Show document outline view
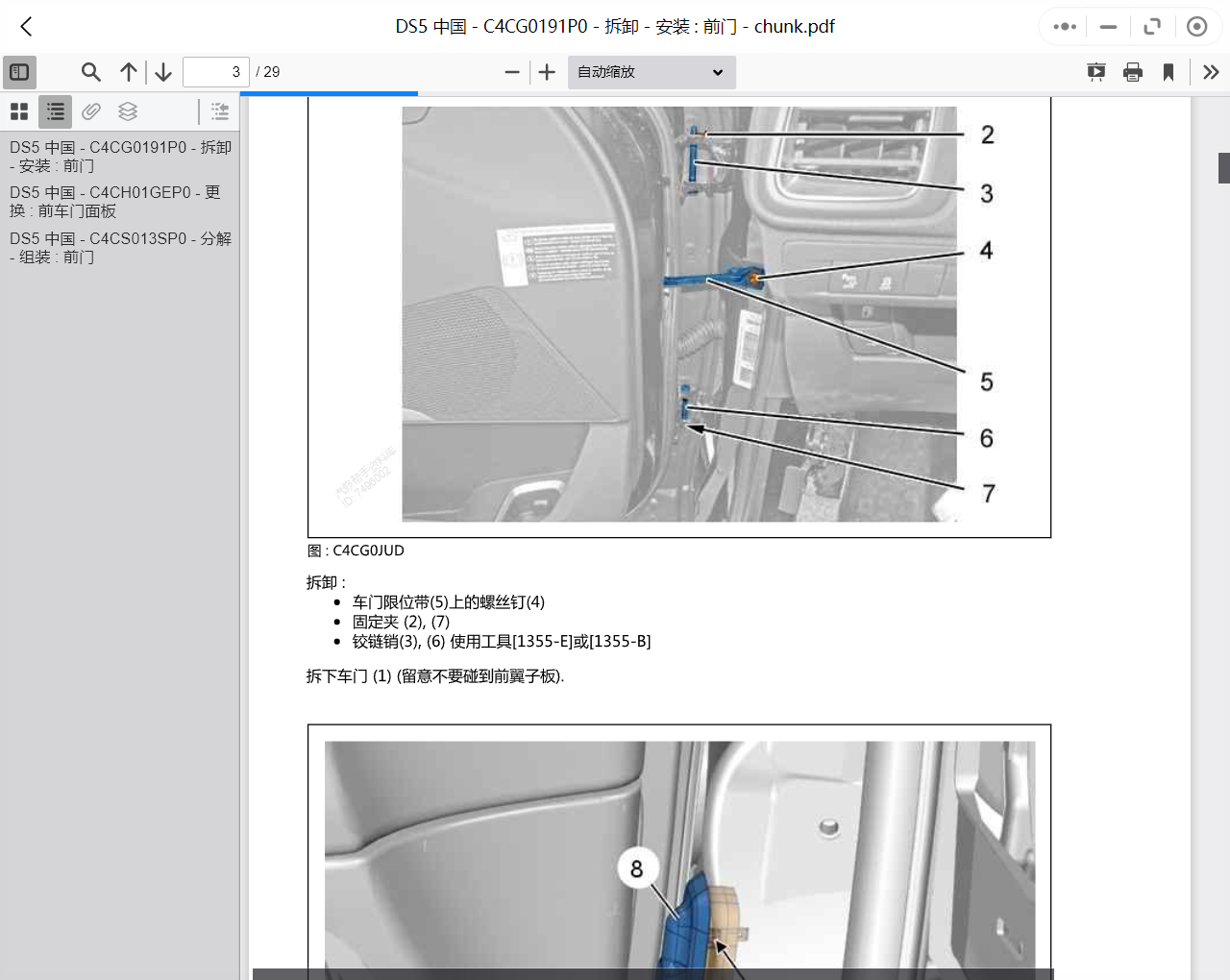The height and width of the screenshot is (980, 1230). (56, 111)
